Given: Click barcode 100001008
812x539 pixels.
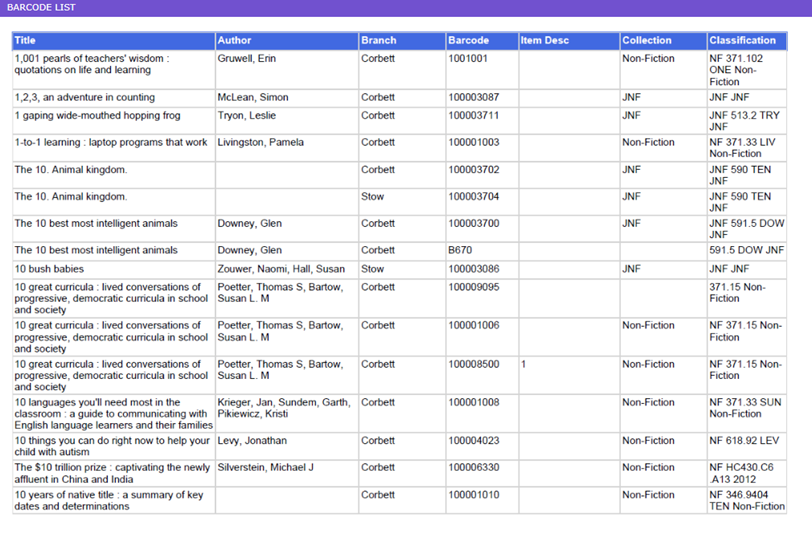Looking at the screenshot, I should tap(473, 402).
